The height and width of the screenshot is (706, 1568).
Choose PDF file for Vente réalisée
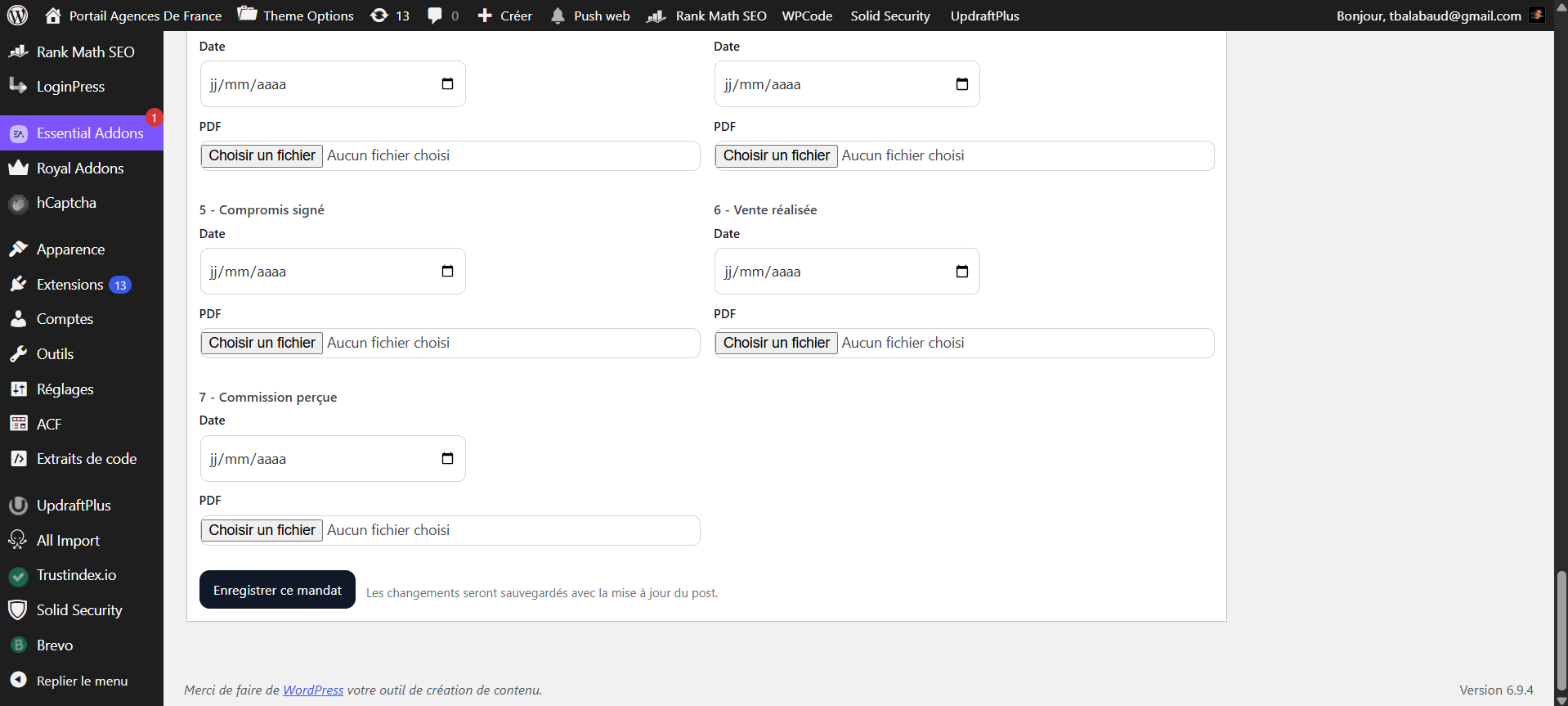pos(777,343)
